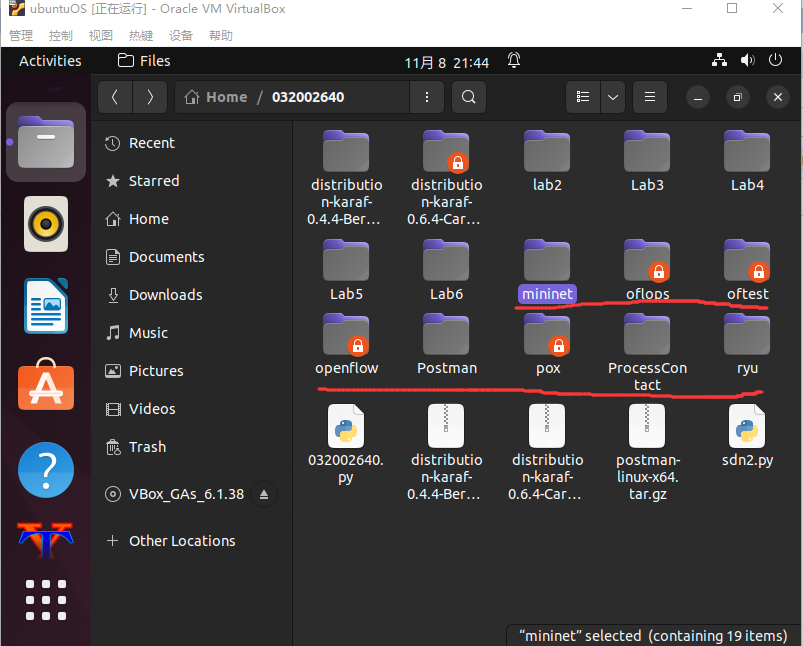Select the Postman folder
The image size is (803, 646).
coord(446,344)
